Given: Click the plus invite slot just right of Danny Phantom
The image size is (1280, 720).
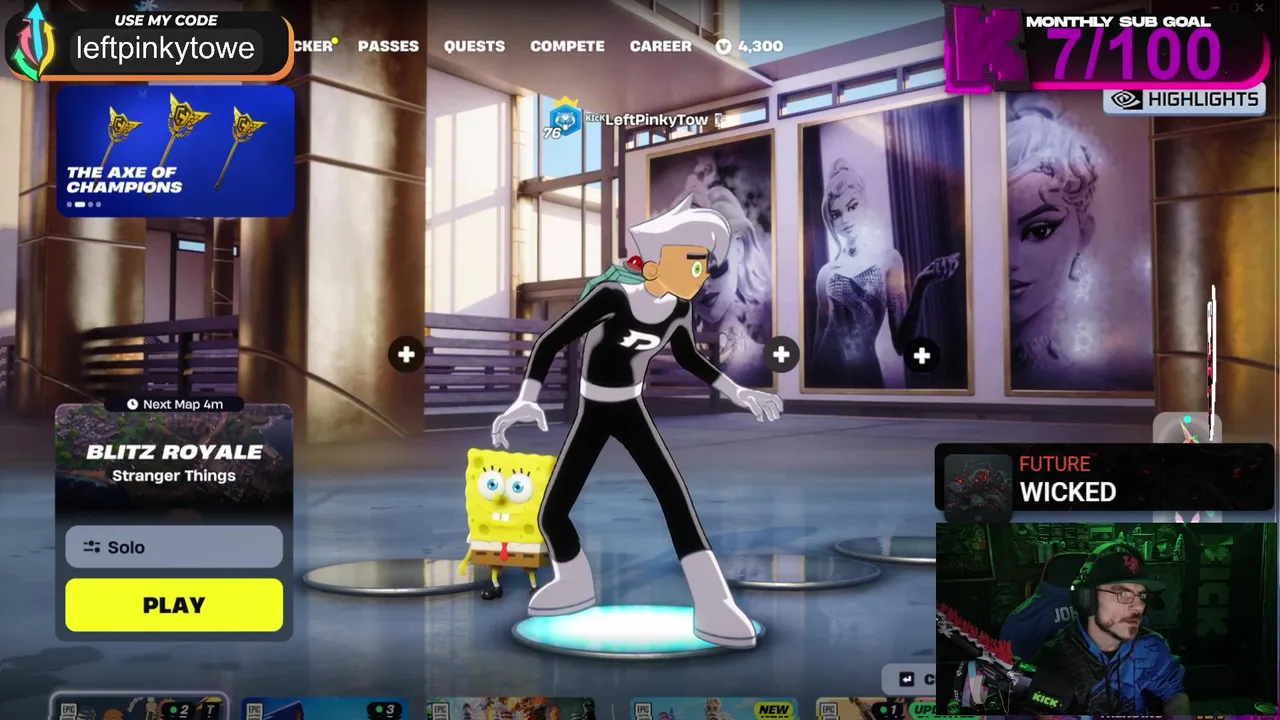Looking at the screenshot, I should 781,354.
